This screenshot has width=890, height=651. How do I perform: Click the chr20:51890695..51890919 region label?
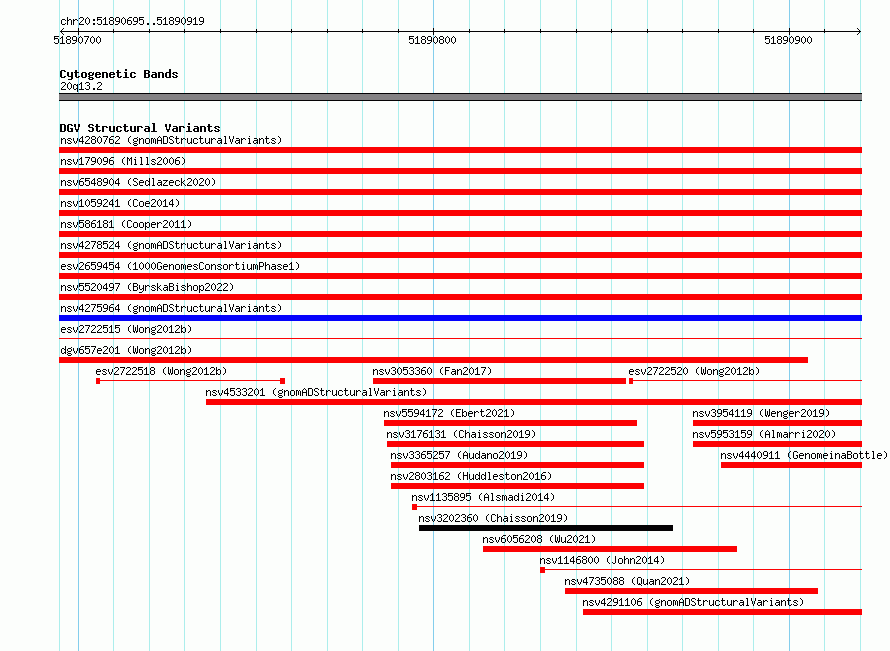132,21
